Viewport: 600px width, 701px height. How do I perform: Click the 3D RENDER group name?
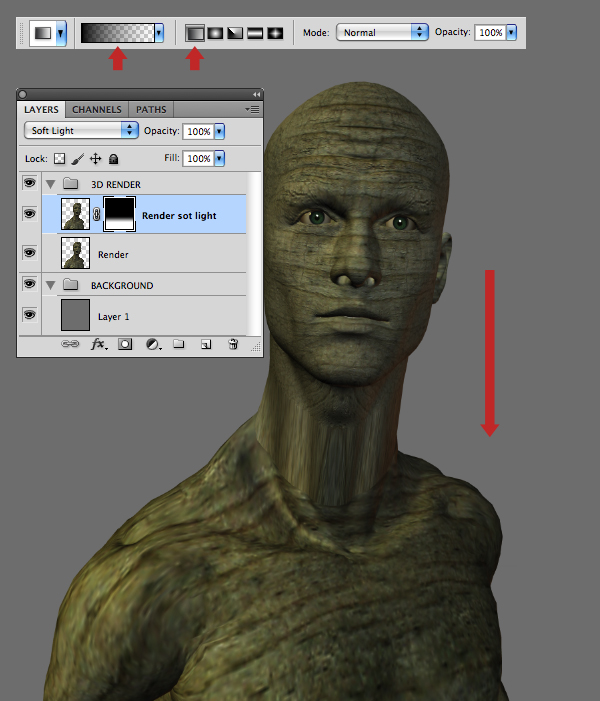(116, 185)
